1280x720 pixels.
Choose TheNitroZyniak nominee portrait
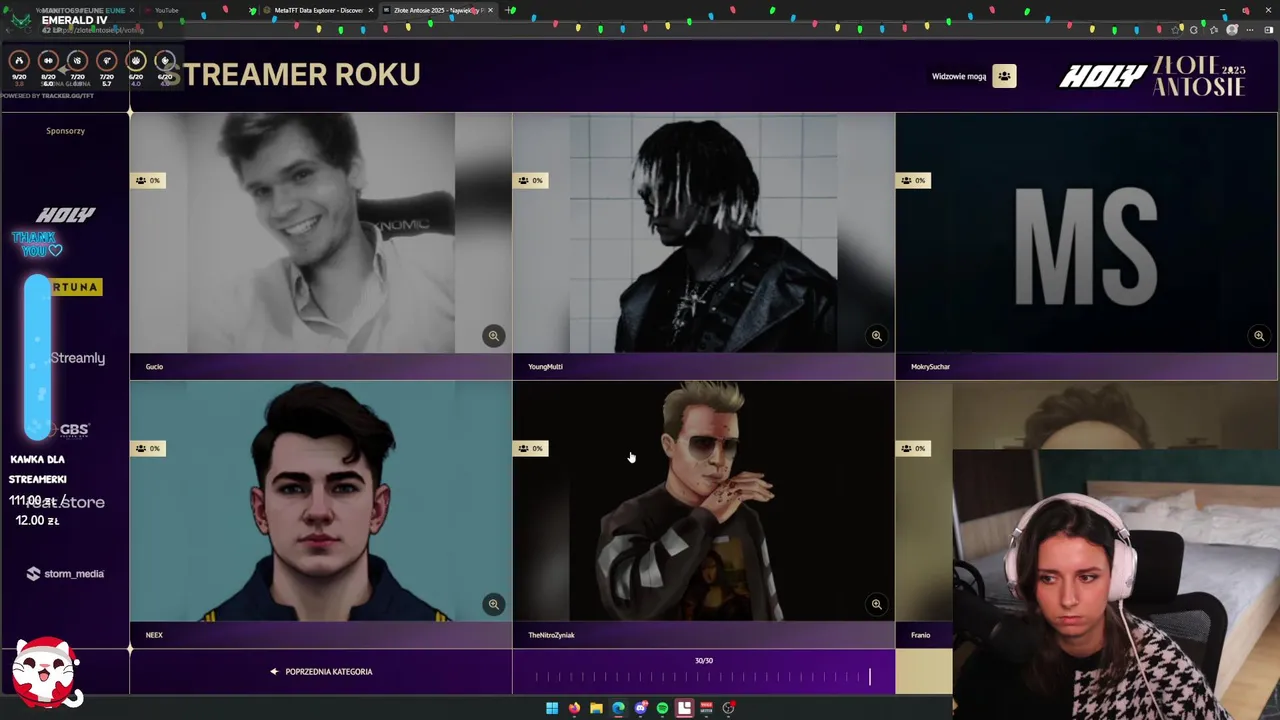[x=703, y=501]
